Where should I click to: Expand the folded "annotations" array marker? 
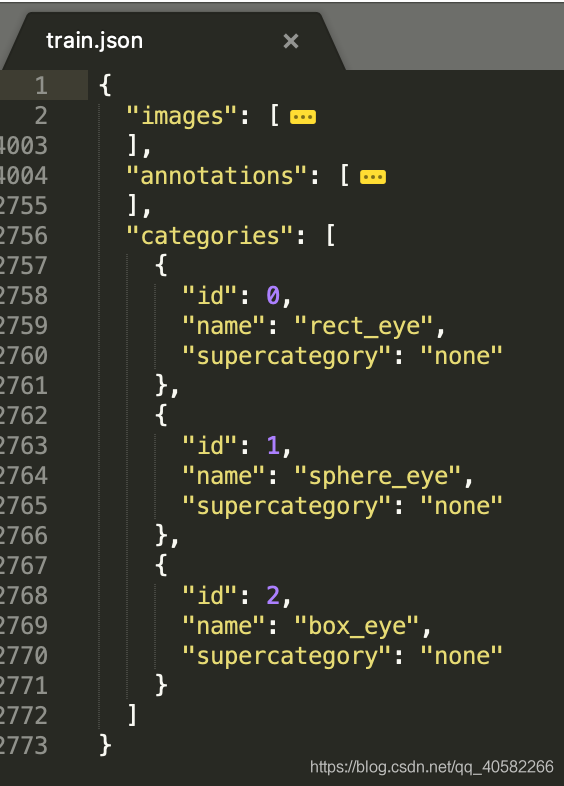(373, 177)
